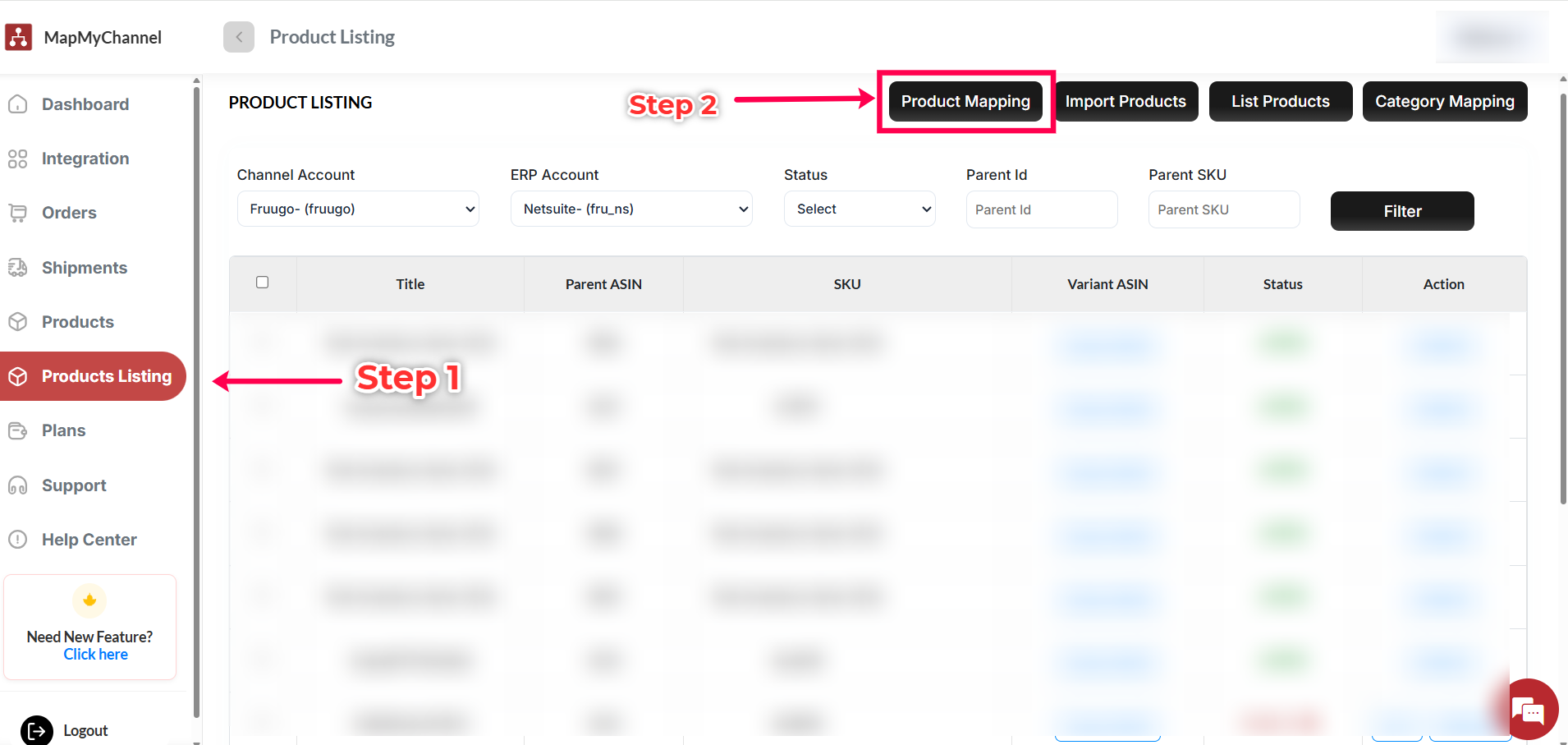Select the first product row checkbox
Viewport: 1568px width, 745px height.
(x=263, y=343)
